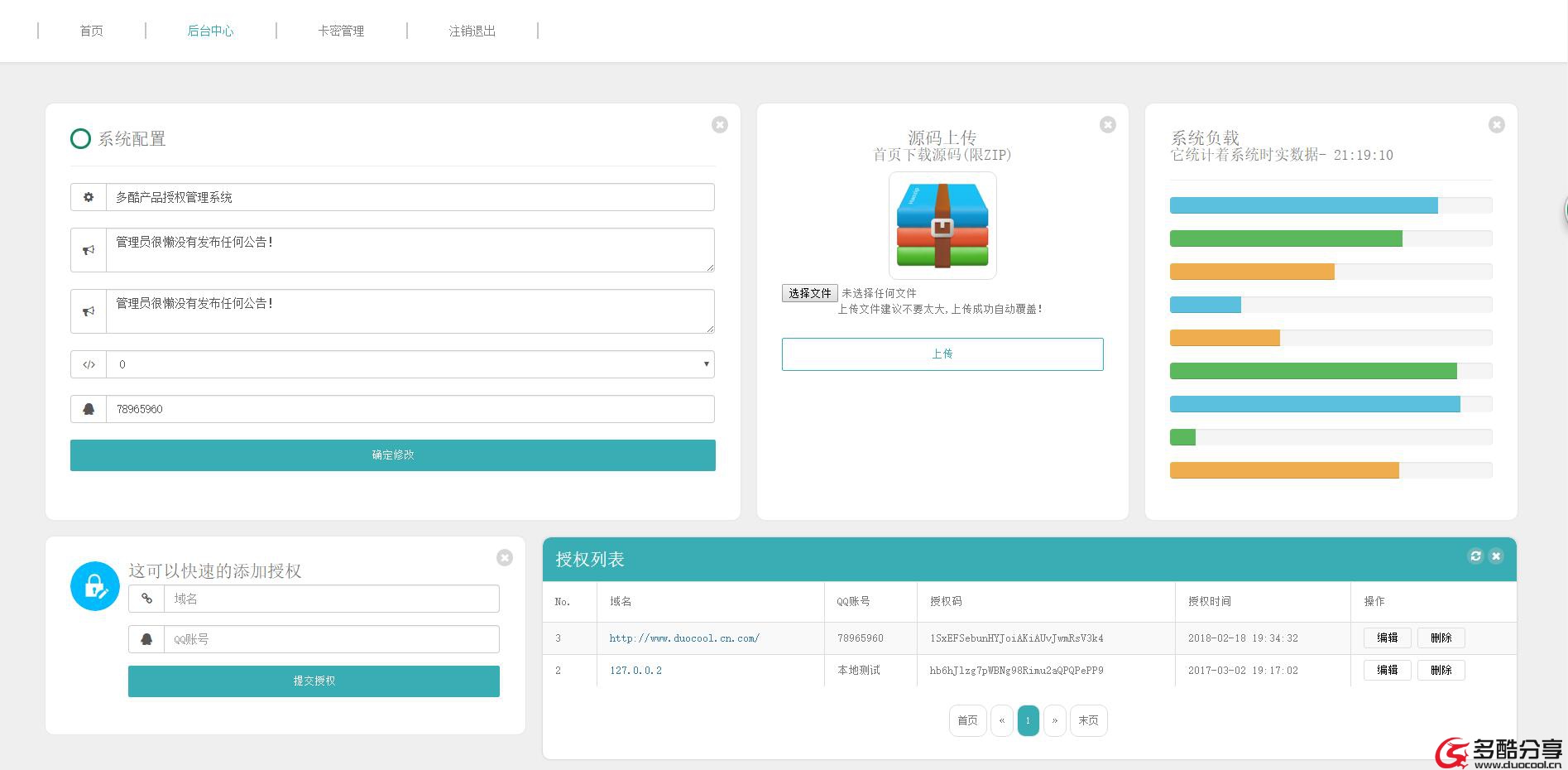Click the first announcement megaphone icon

point(89,250)
